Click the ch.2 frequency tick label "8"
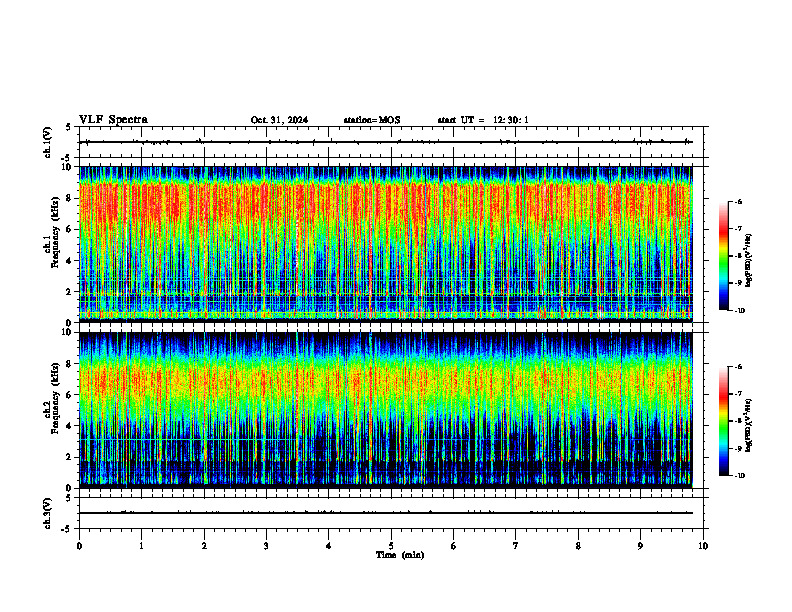This screenshot has height=612, width=792. click(x=70, y=364)
